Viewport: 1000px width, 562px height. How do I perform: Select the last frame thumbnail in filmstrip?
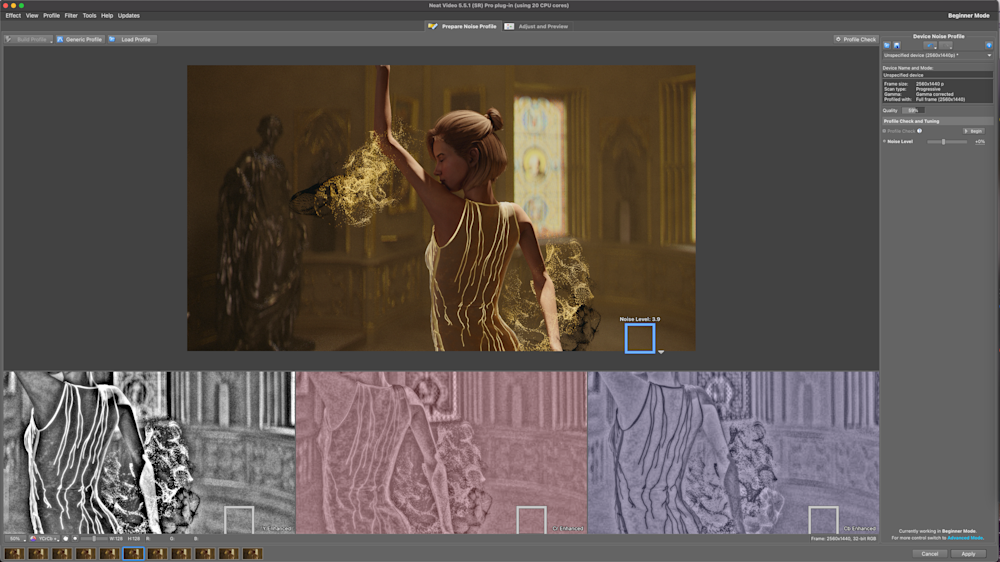point(253,553)
